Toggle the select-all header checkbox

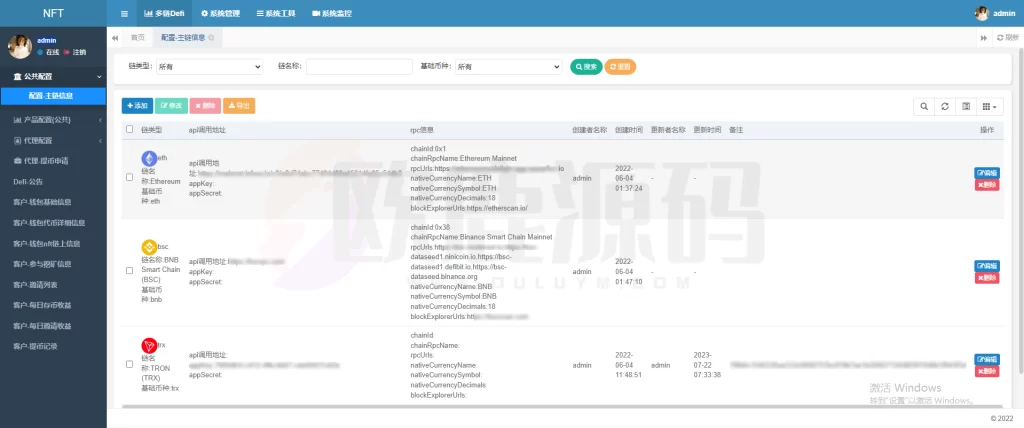pyautogui.click(x=129, y=129)
